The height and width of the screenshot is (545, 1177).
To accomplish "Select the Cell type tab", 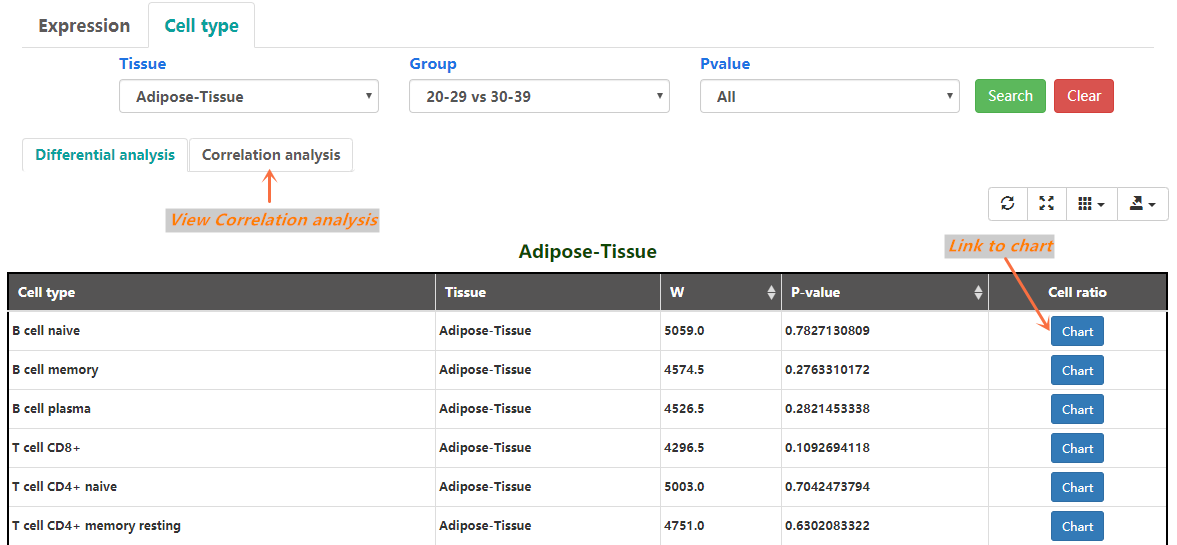I will click(201, 26).
